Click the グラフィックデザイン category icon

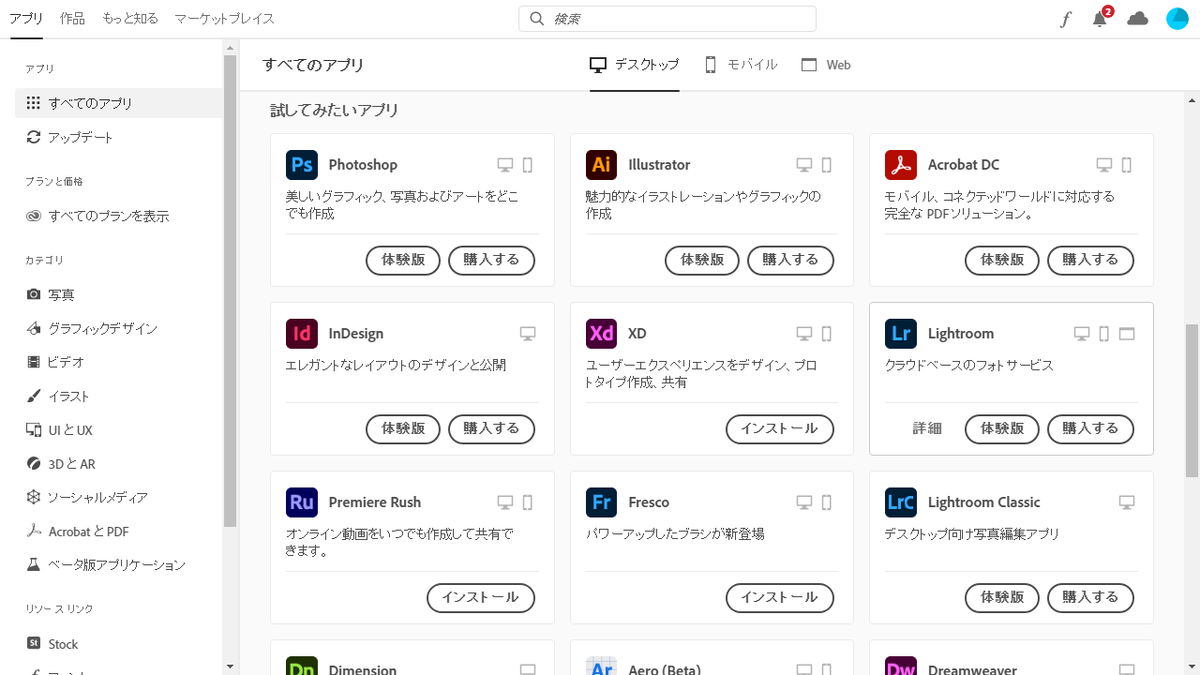(x=34, y=328)
